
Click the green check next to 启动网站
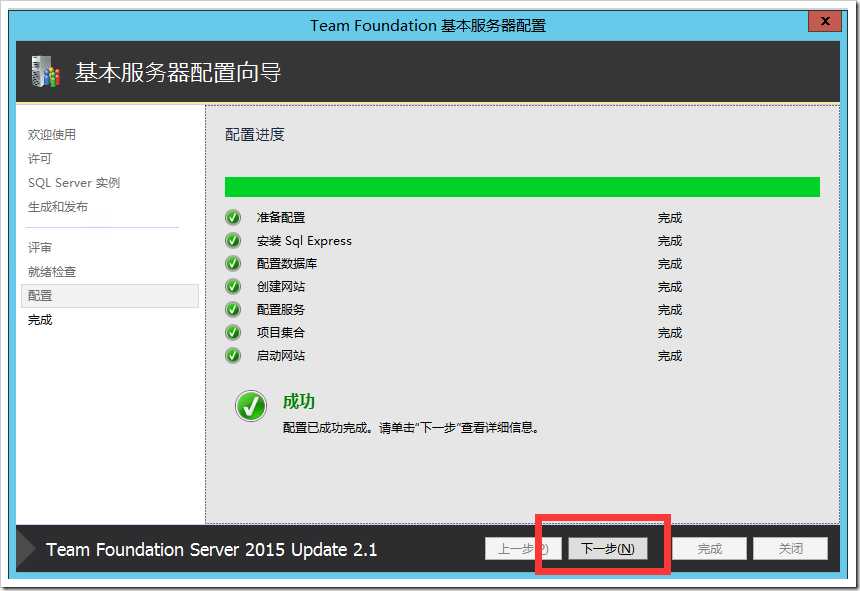[233, 356]
